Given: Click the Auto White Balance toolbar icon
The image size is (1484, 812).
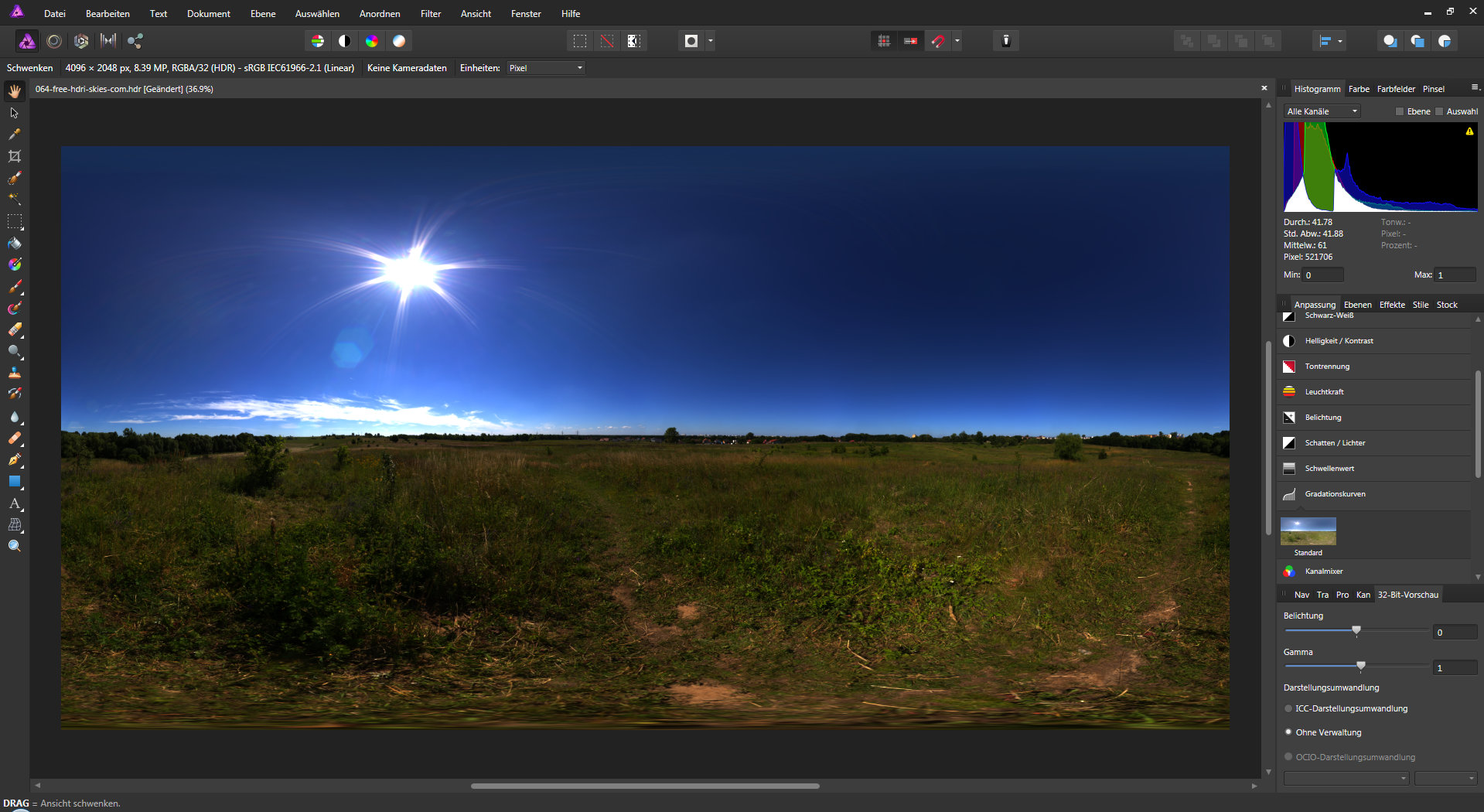Looking at the screenshot, I should [399, 41].
